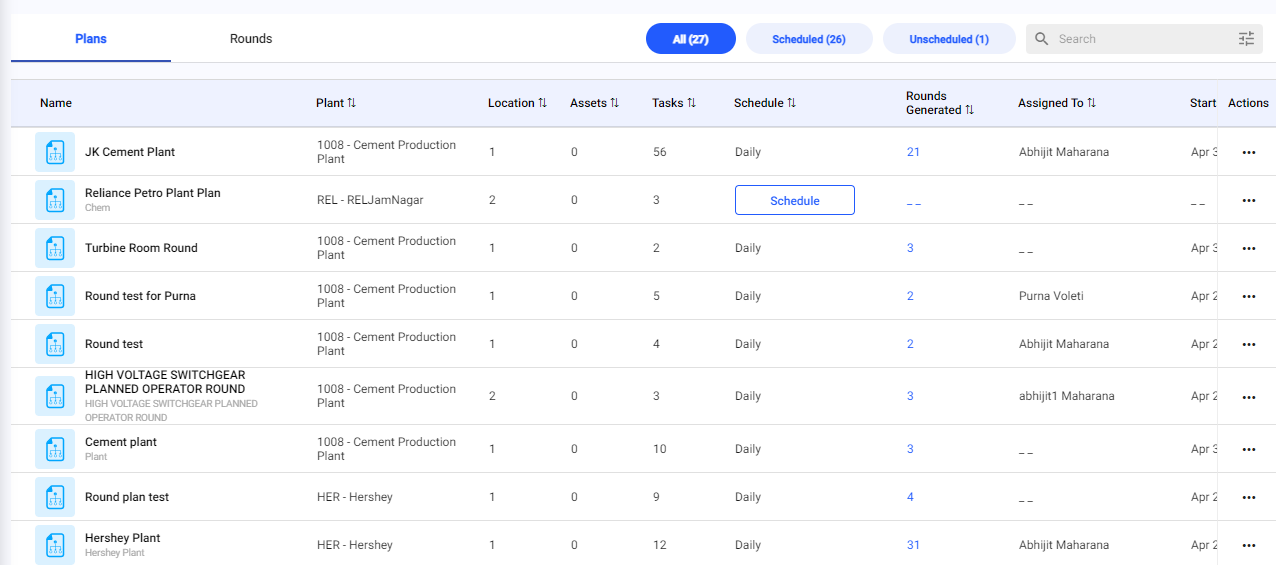This screenshot has width=1276, height=565.
Task: Open actions menu for JK Cement Plant
Action: pyautogui.click(x=1248, y=152)
